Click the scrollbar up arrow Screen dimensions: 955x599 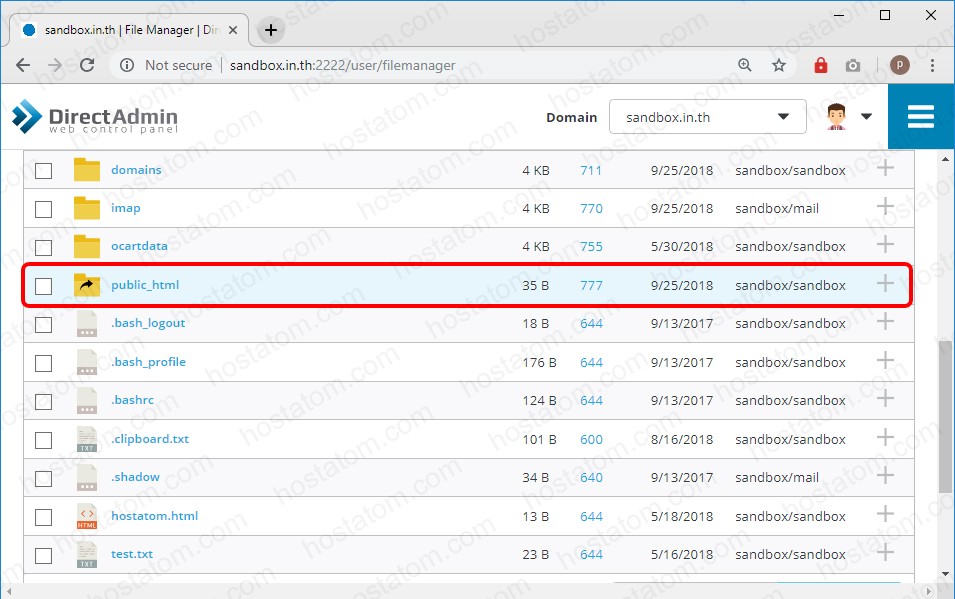(x=945, y=160)
